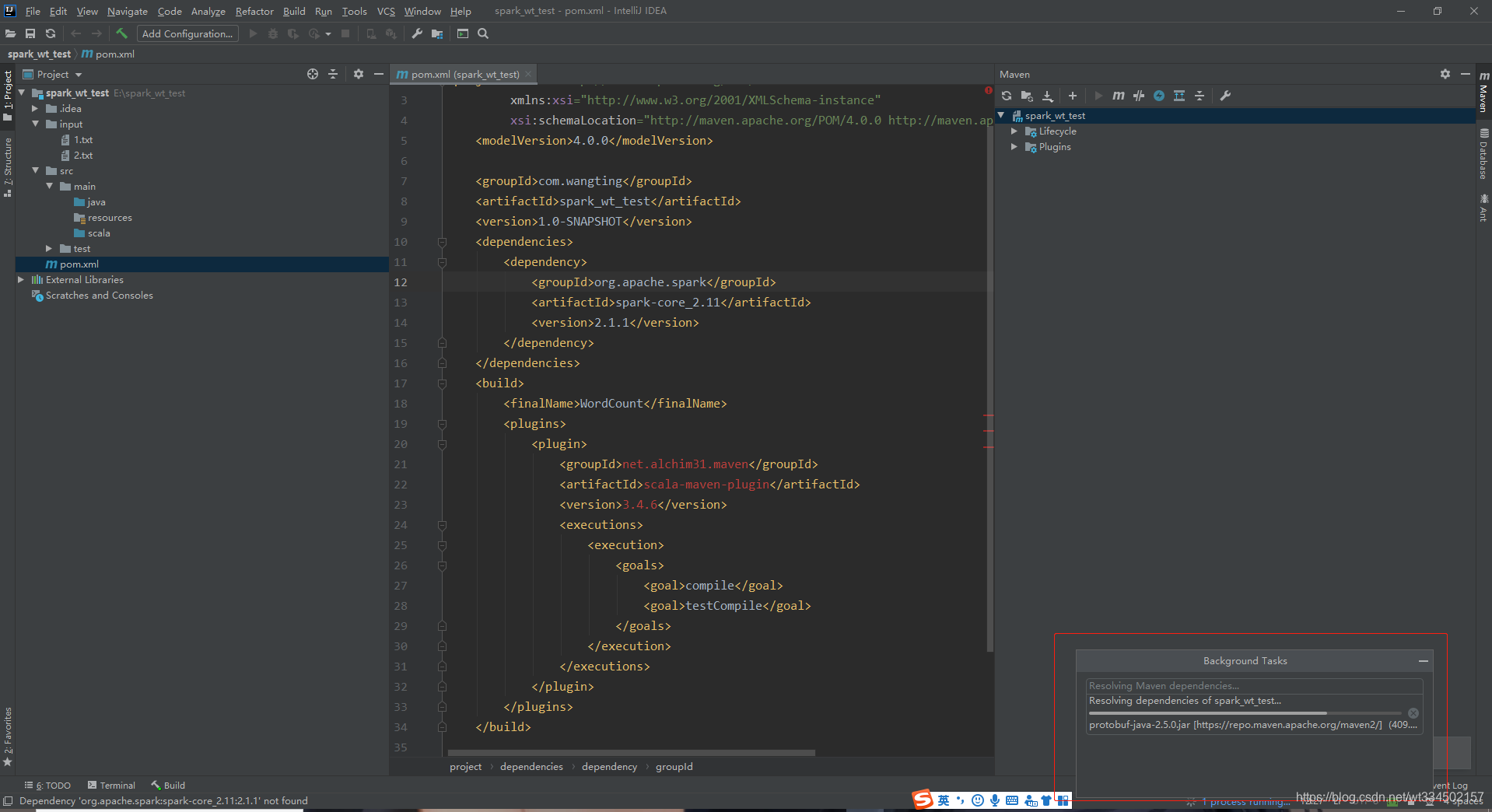Image resolution: width=1492 pixels, height=812 pixels.
Task: Collapse the main folder node
Action: coord(49,187)
